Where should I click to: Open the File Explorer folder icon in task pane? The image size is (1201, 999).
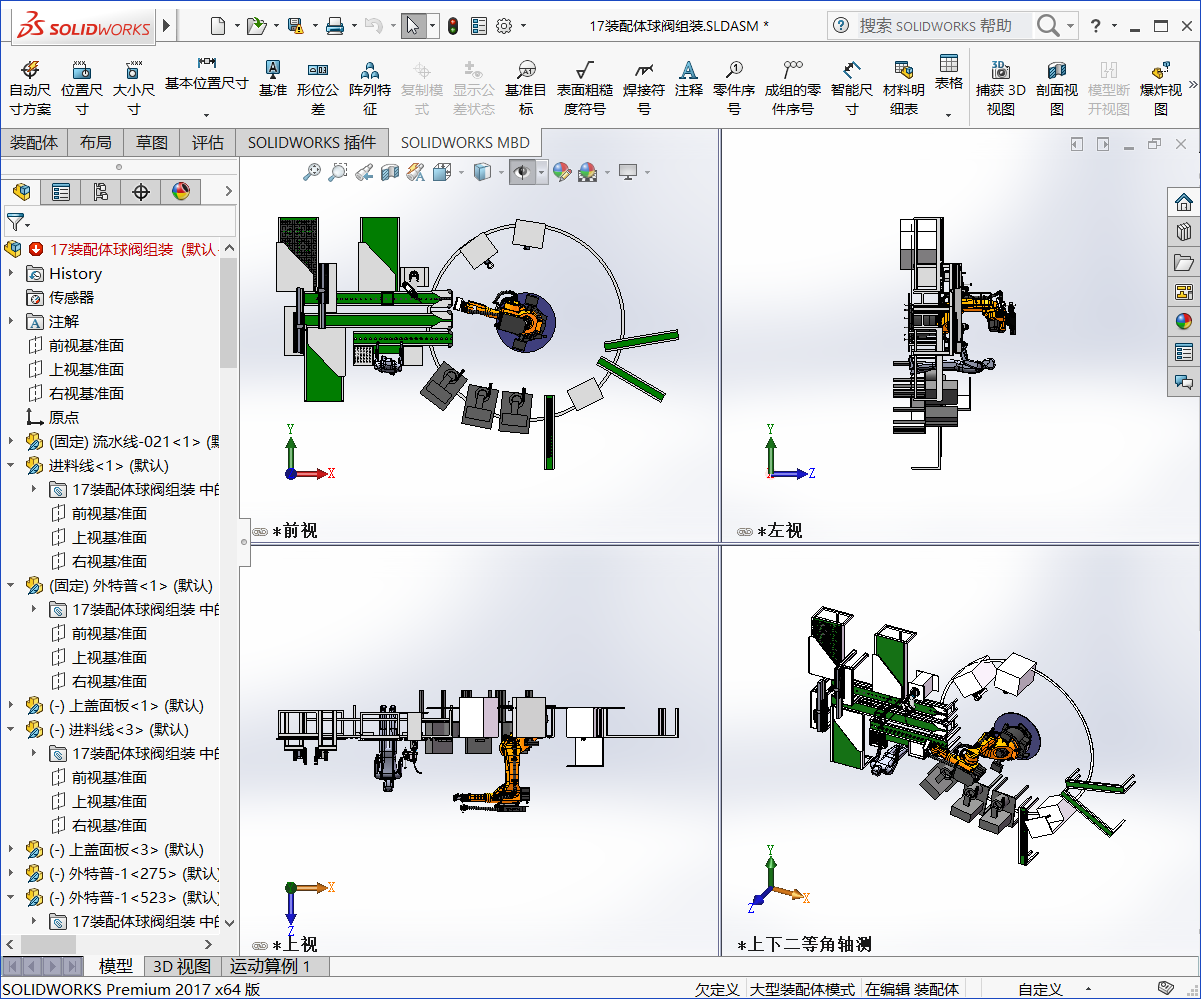click(1184, 262)
